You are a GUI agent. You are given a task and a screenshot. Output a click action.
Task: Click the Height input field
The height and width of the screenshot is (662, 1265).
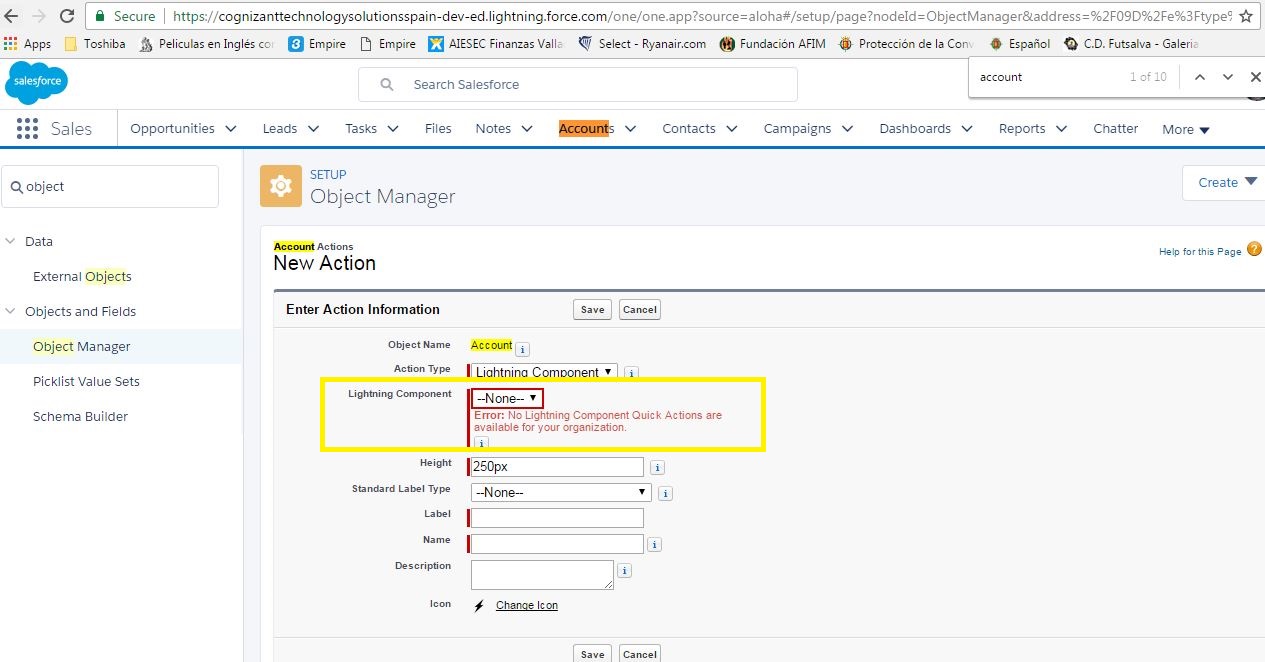[x=557, y=467]
